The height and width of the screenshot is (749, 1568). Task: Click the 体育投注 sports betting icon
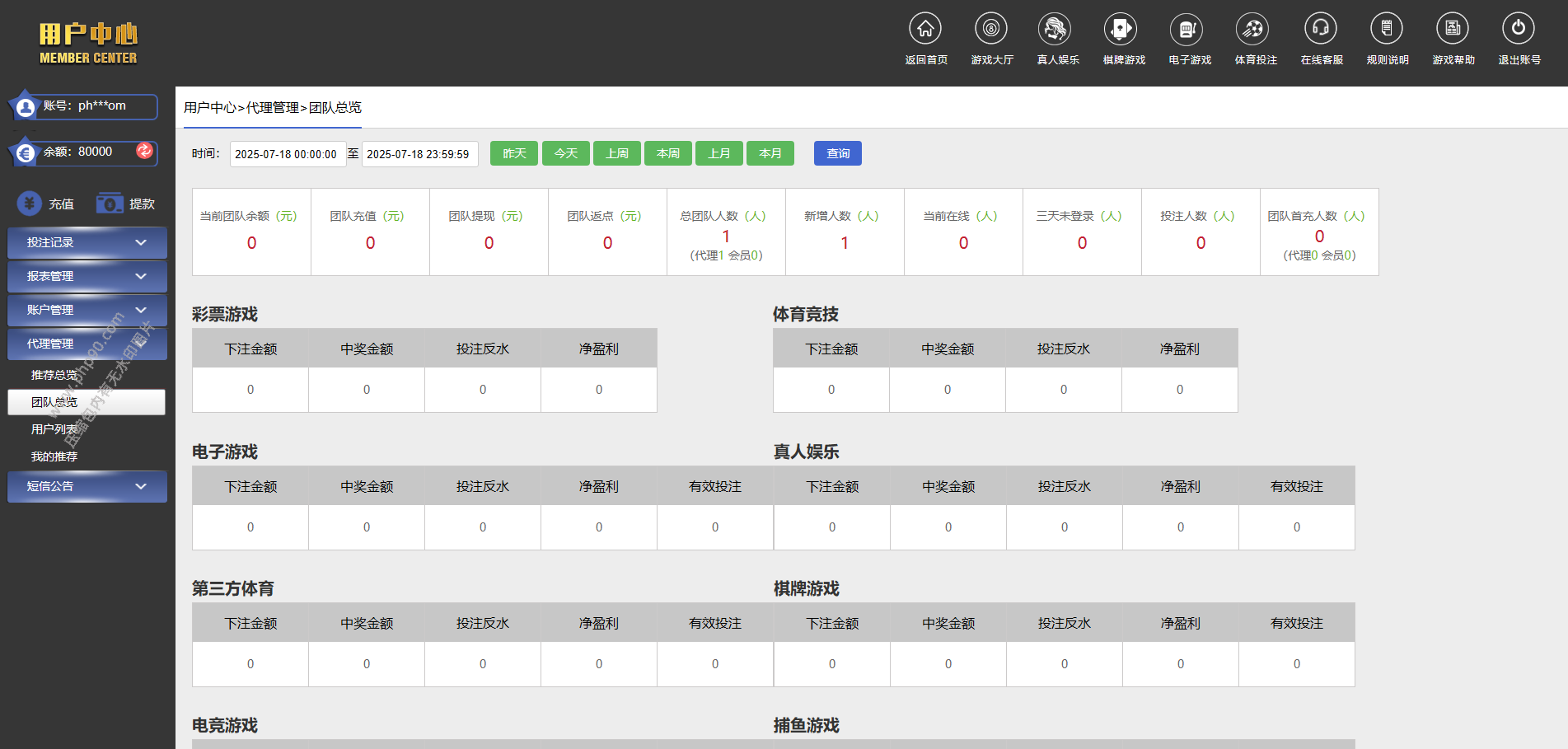tap(1252, 30)
